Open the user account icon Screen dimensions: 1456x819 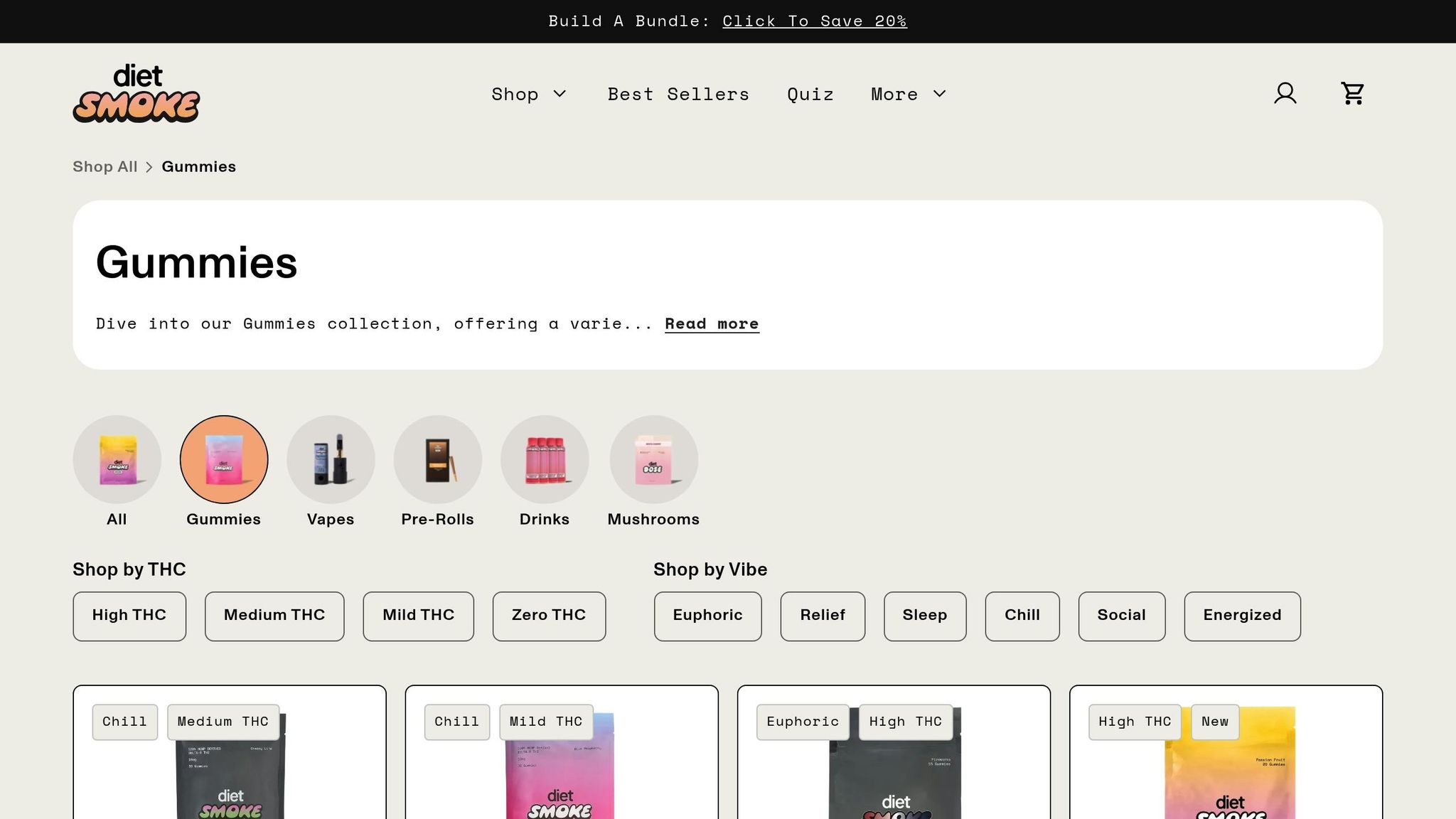coord(1285,93)
